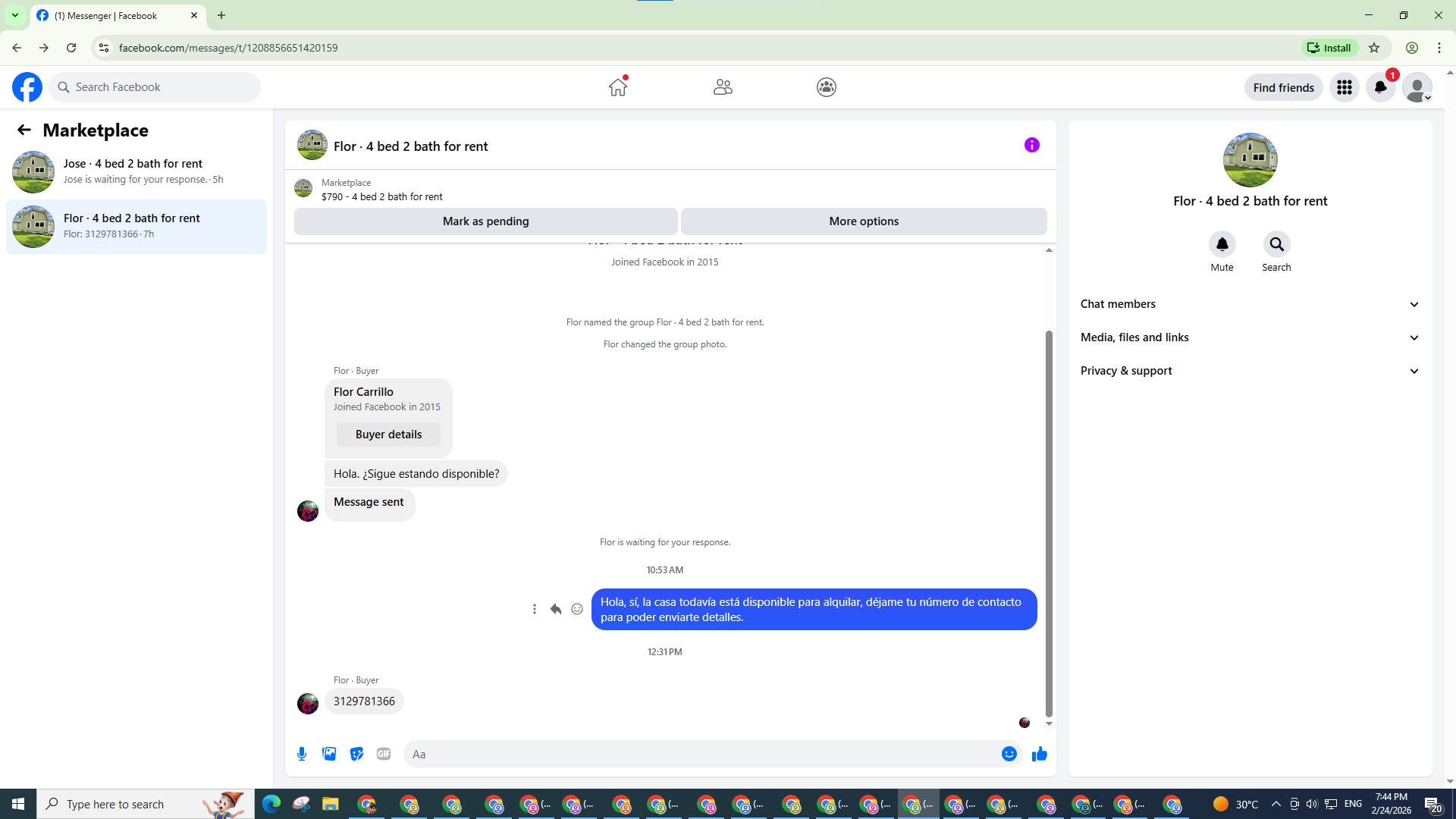This screenshot has width=1456, height=819.
Task: Open the Friends tab in top navigation
Action: [x=723, y=87]
